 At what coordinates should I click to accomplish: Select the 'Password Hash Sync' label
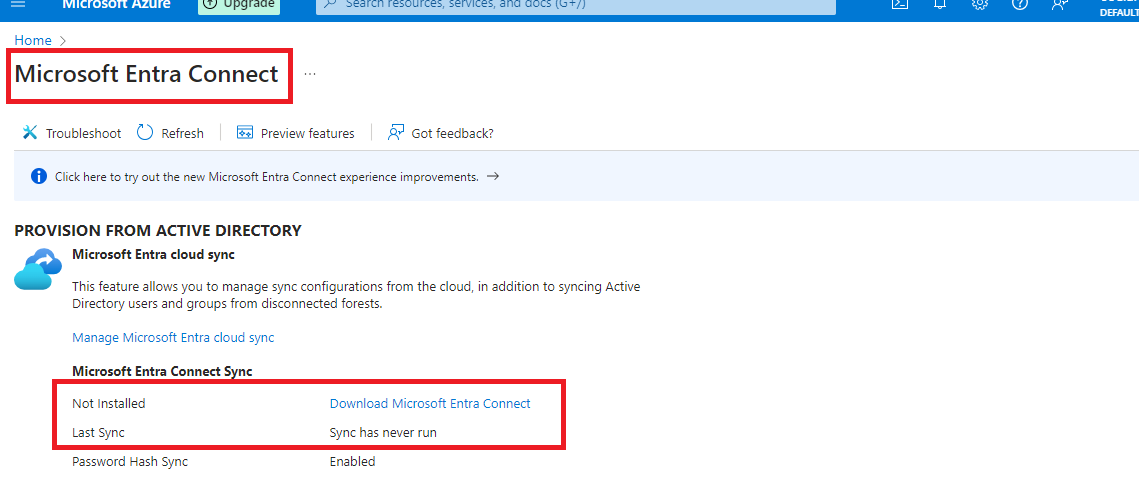(130, 462)
